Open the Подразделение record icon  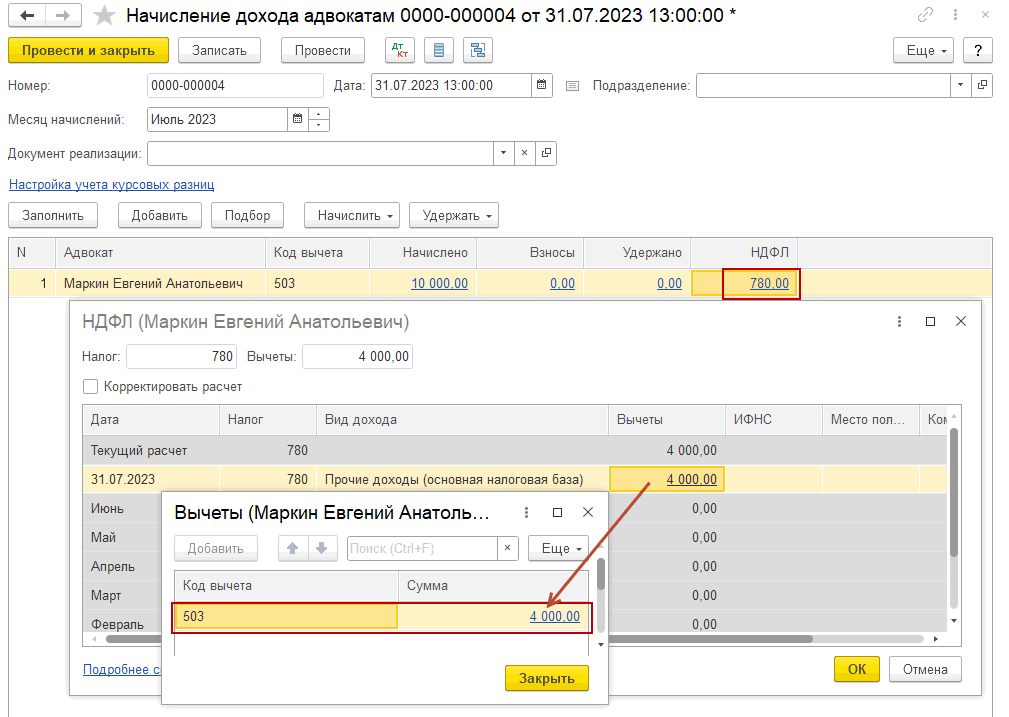(982, 86)
